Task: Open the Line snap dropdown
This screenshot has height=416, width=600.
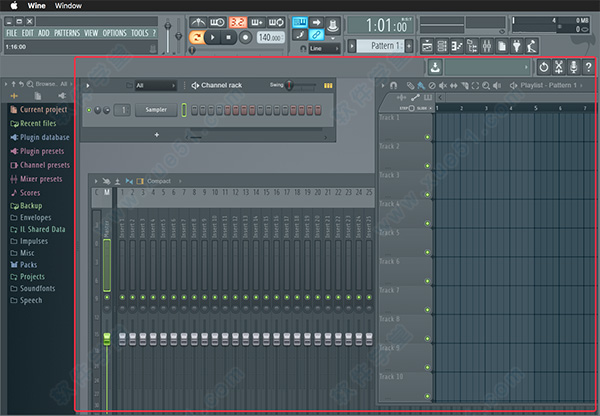Action: pyautogui.click(x=324, y=49)
